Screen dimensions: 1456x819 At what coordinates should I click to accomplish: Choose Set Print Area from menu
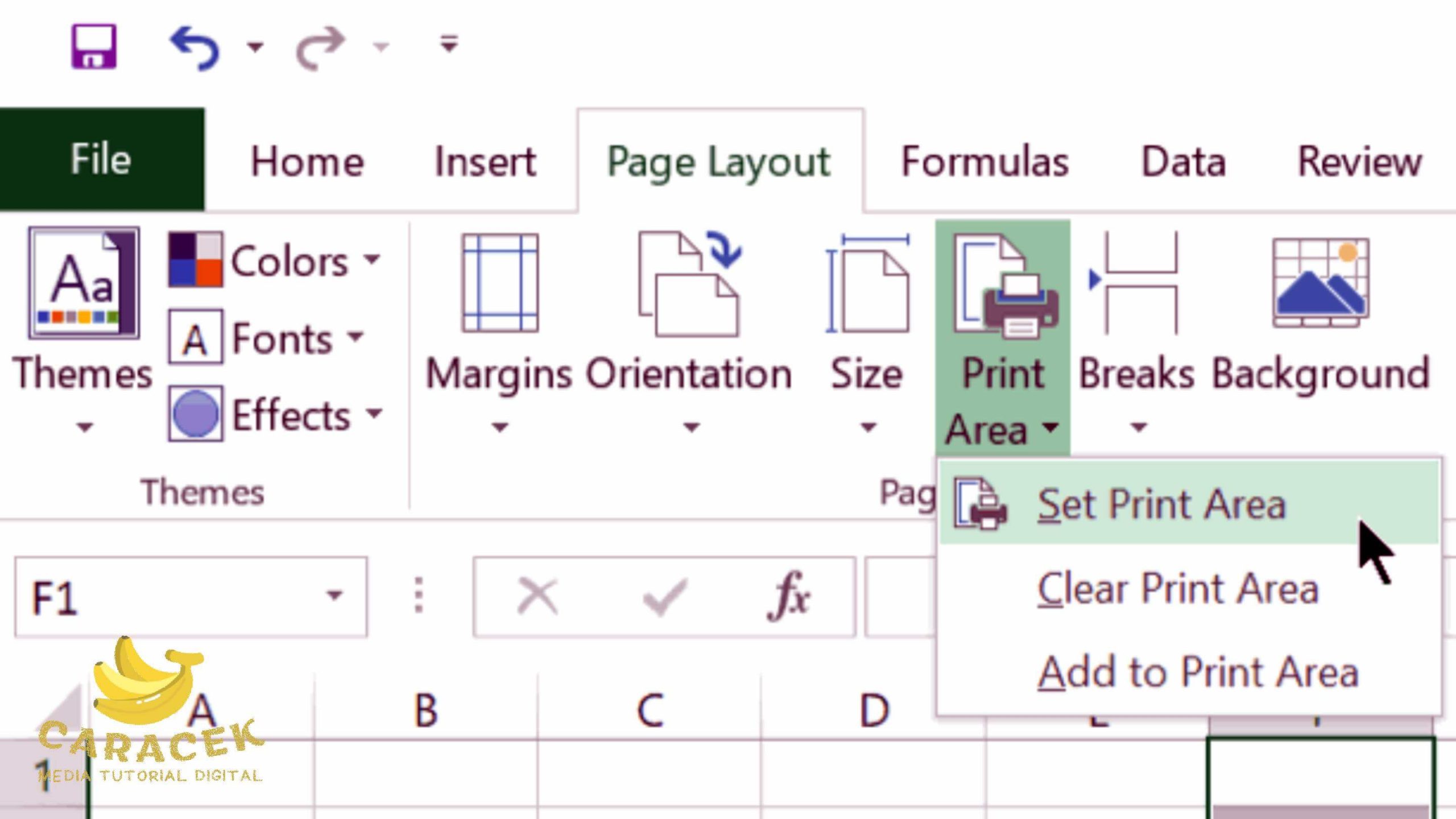tap(1160, 504)
